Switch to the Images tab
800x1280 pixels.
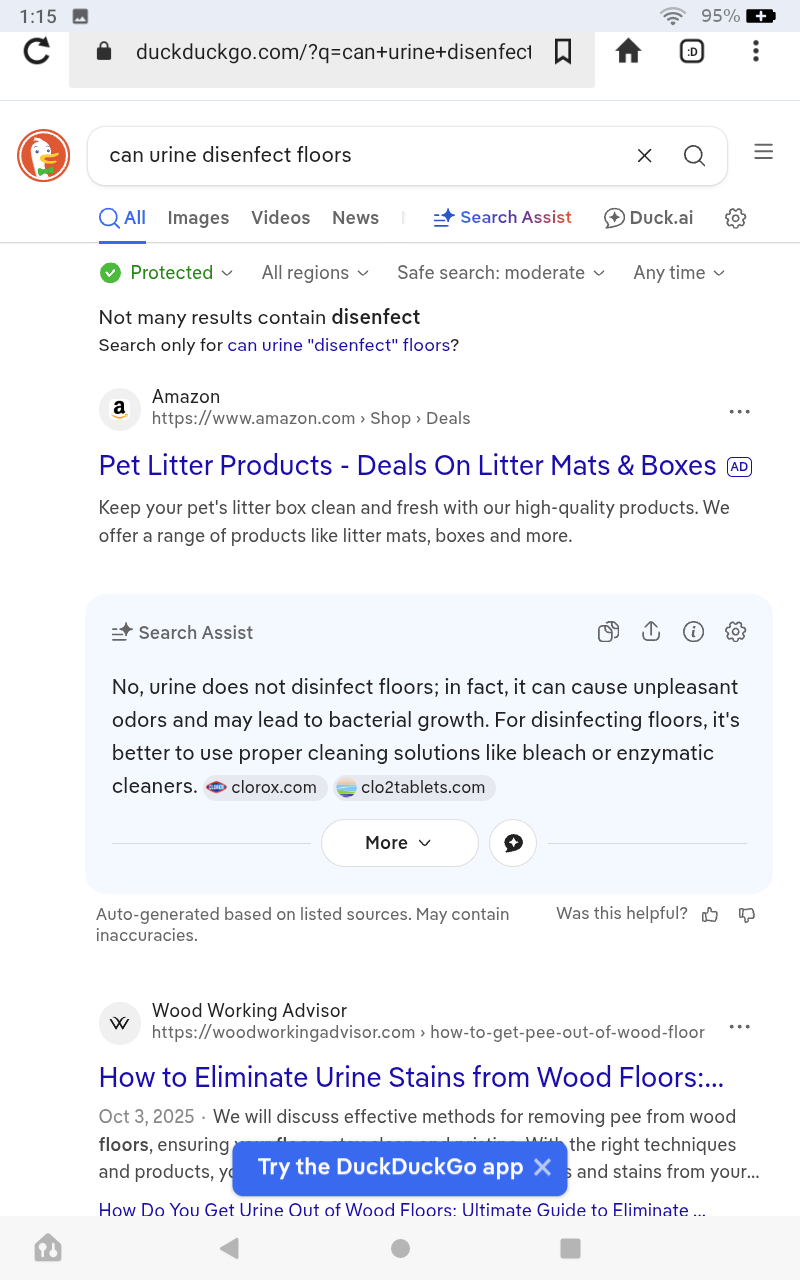coord(198,218)
